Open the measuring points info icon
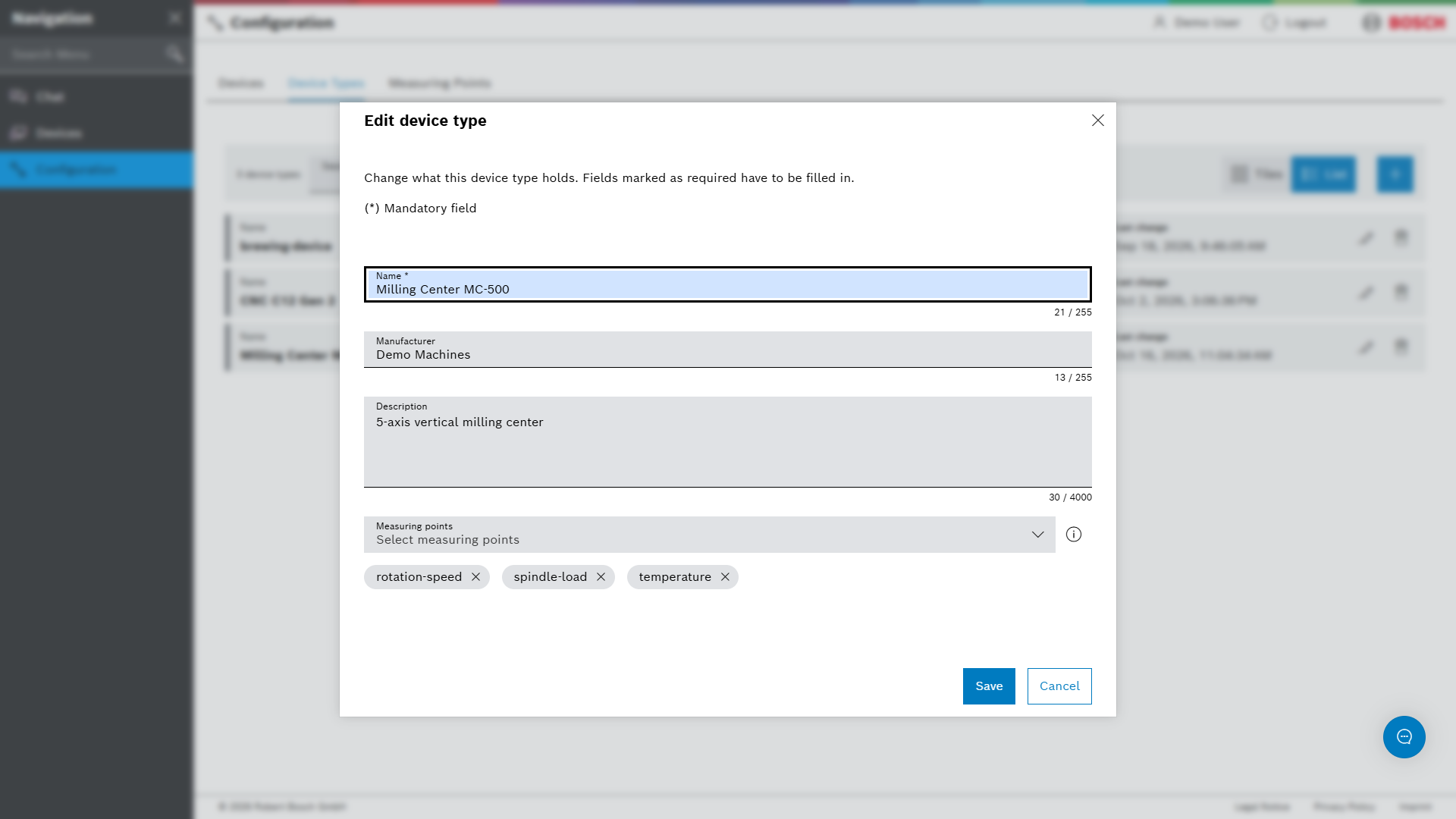This screenshot has height=819, width=1456. [x=1074, y=535]
